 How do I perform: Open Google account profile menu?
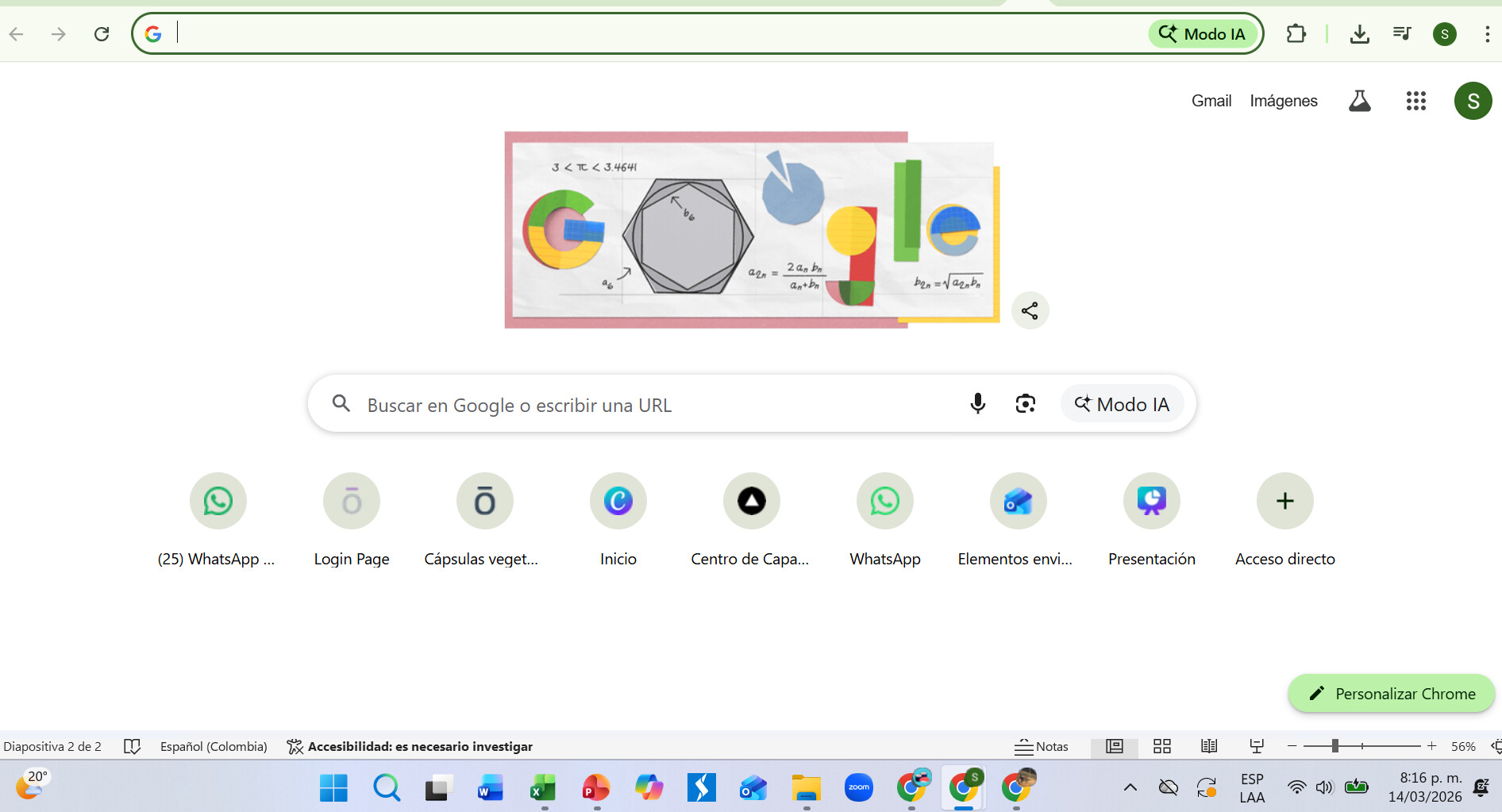coord(1473,101)
